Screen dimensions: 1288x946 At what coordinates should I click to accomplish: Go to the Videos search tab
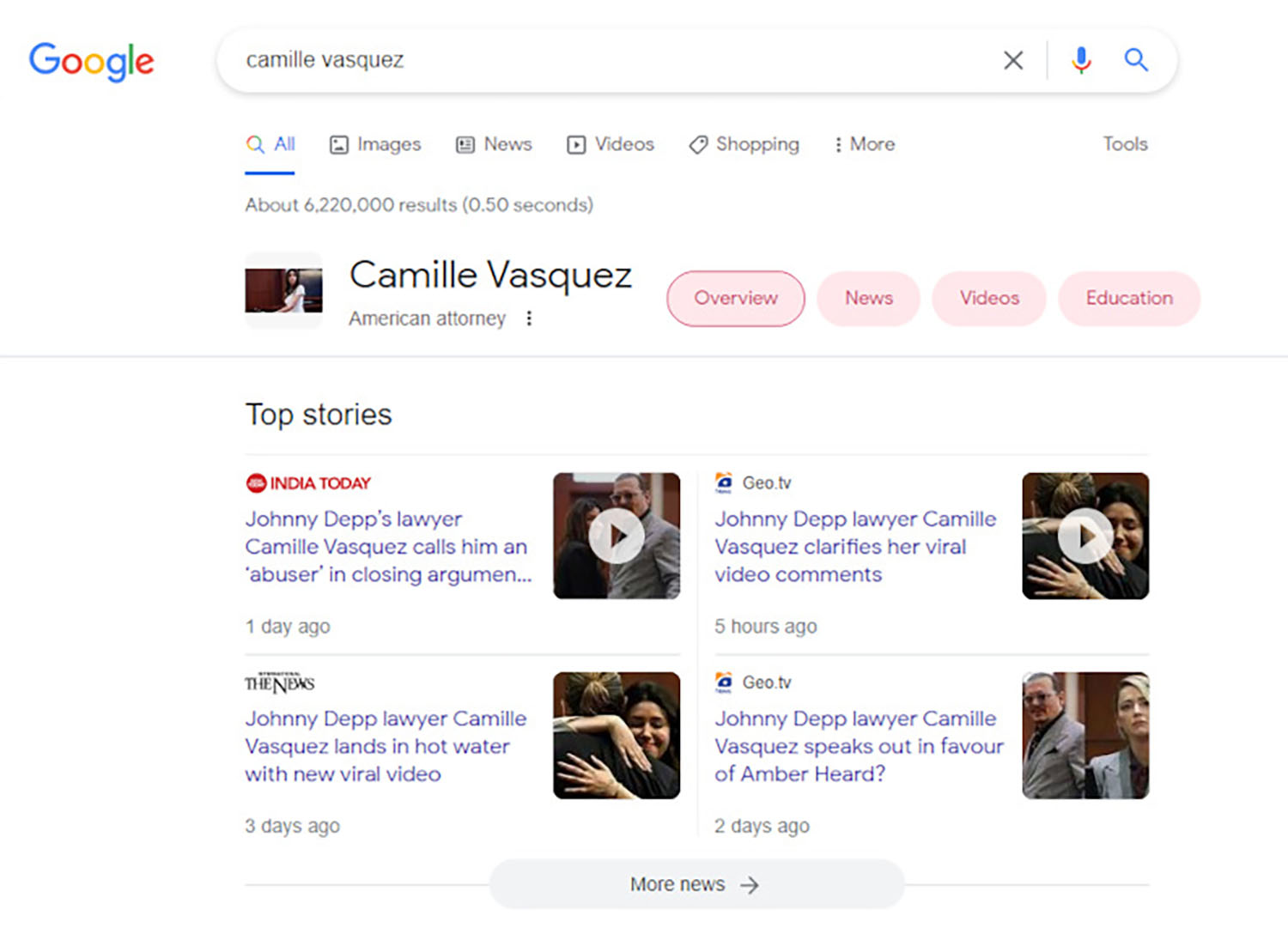click(611, 144)
